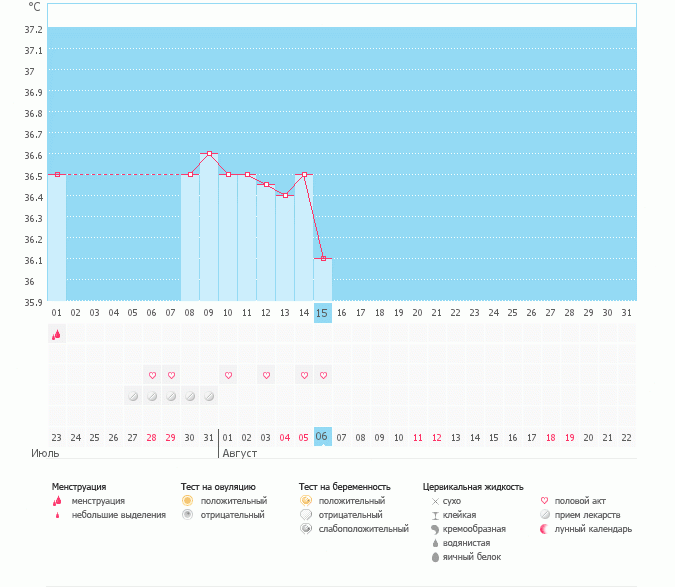Click the egg white cervical fluid legend icon
This screenshot has width=675, height=587.
point(435,557)
